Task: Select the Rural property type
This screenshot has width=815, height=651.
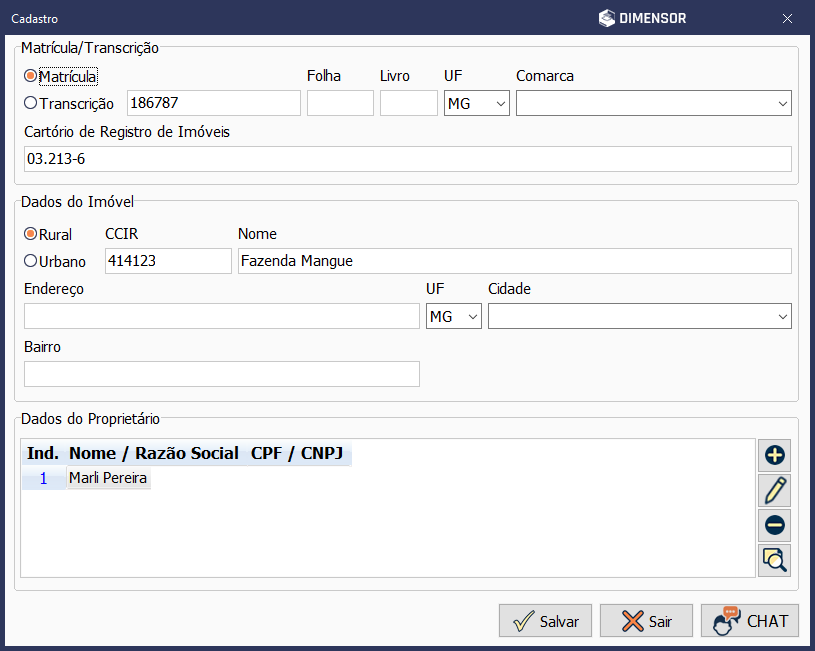Action: click(31, 234)
